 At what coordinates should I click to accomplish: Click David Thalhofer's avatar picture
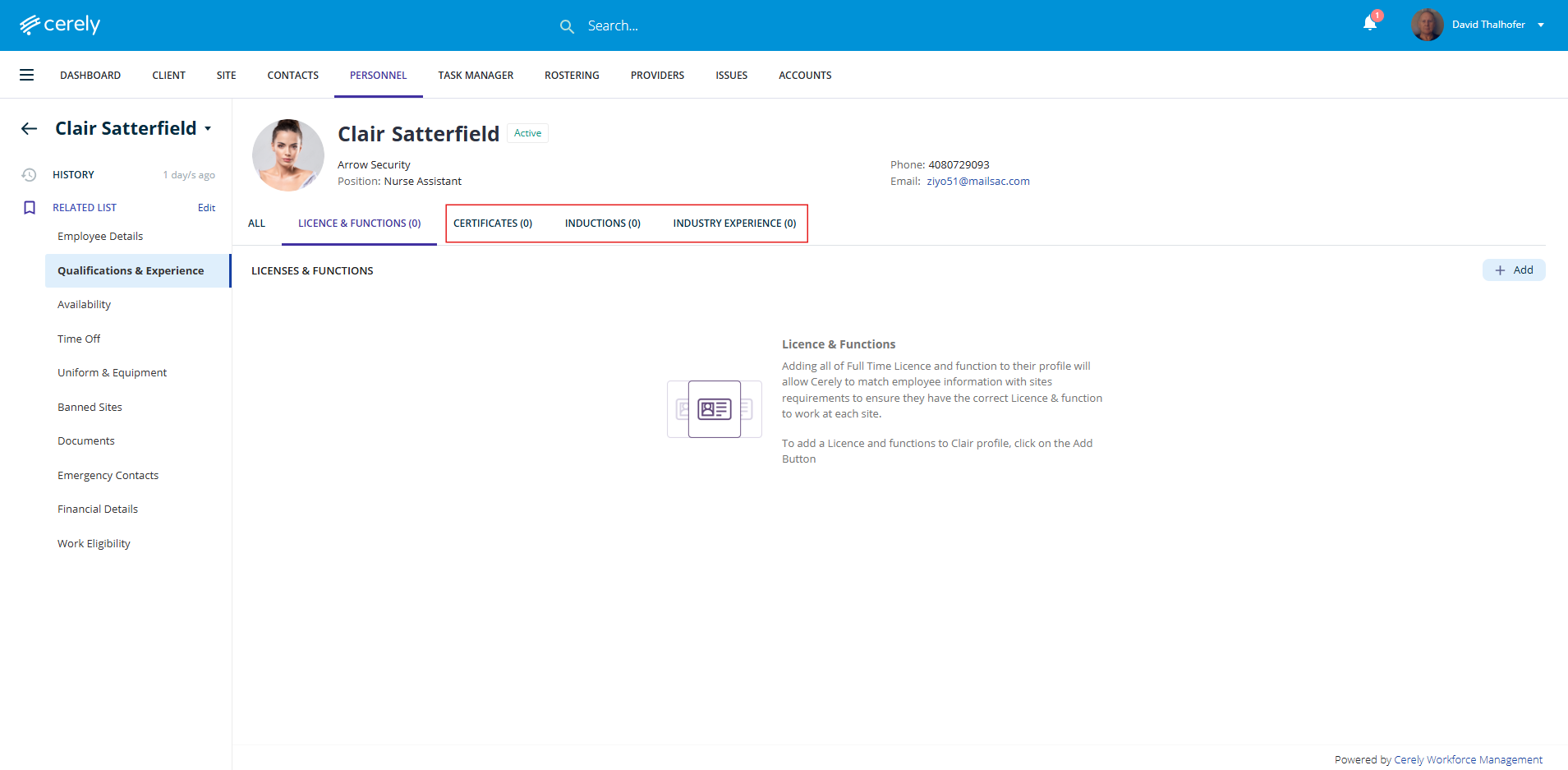coord(1427,25)
